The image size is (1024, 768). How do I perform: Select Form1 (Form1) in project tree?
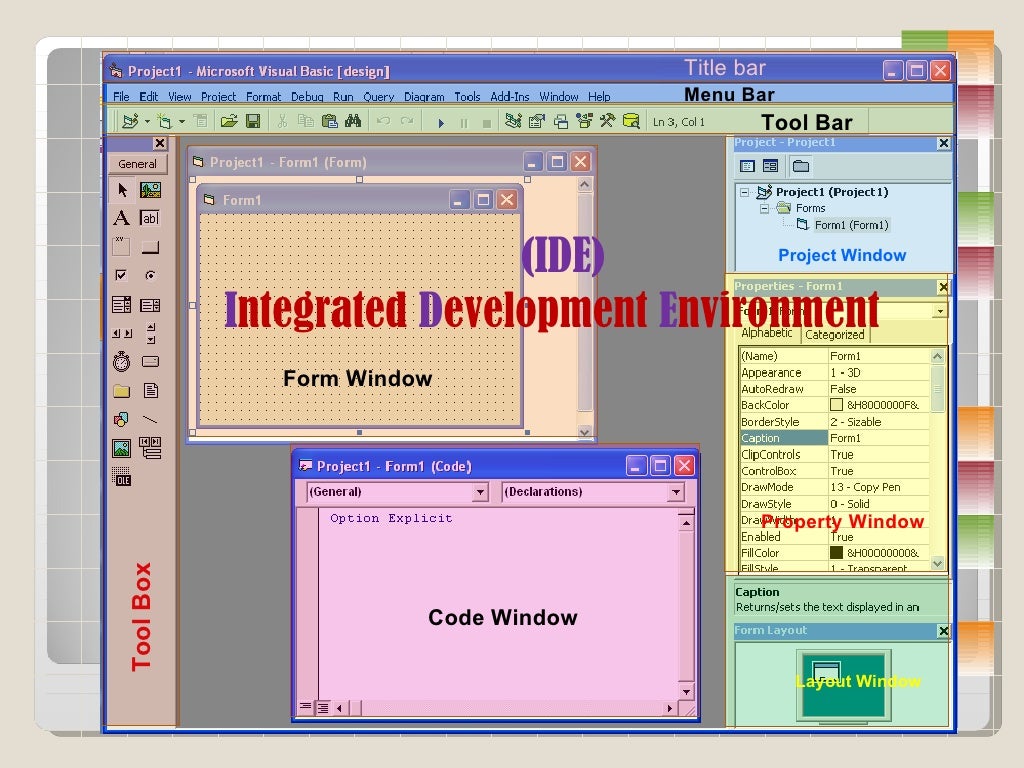[851, 225]
